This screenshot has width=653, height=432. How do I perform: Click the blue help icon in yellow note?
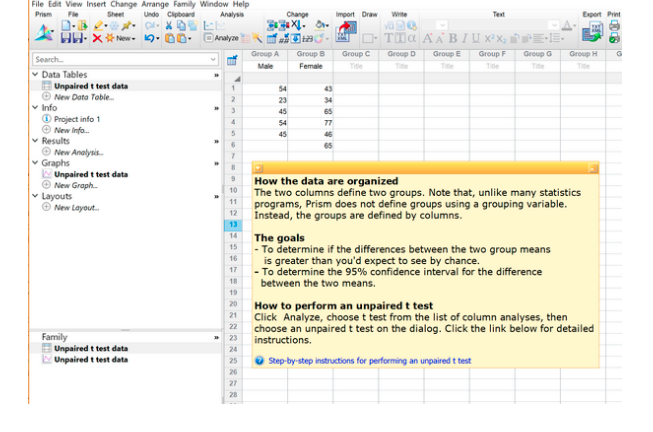click(x=259, y=361)
